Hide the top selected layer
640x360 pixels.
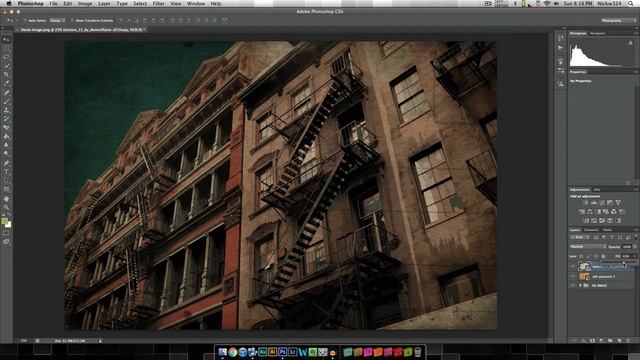[x=572, y=266]
